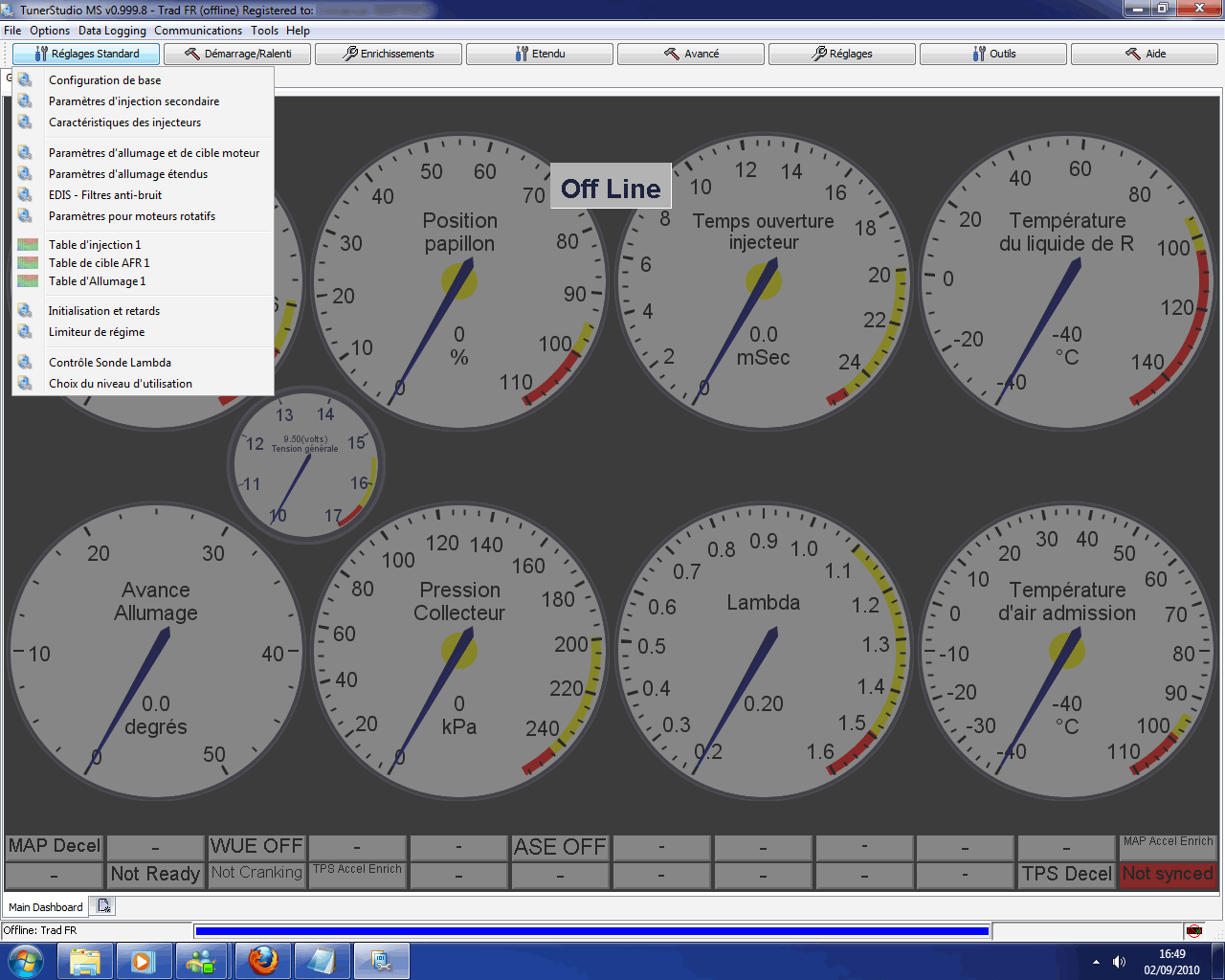Expand the Démarrage/Ralenti toolbar dropdown
1225x980 pixels.
click(239, 54)
